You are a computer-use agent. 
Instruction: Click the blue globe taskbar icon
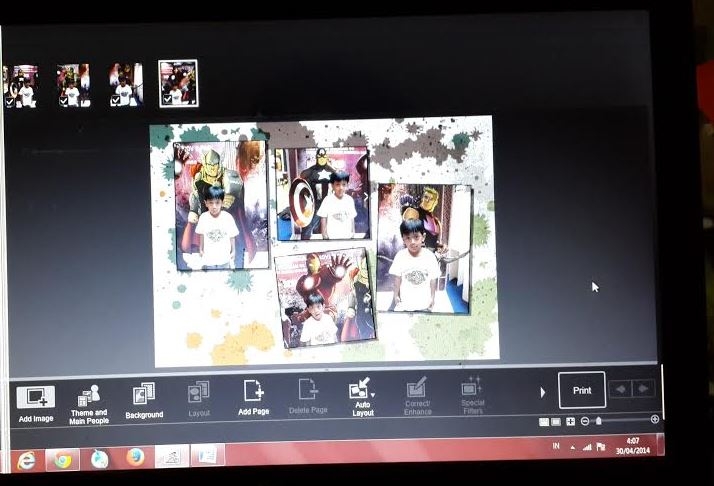pyautogui.click(x=99, y=459)
